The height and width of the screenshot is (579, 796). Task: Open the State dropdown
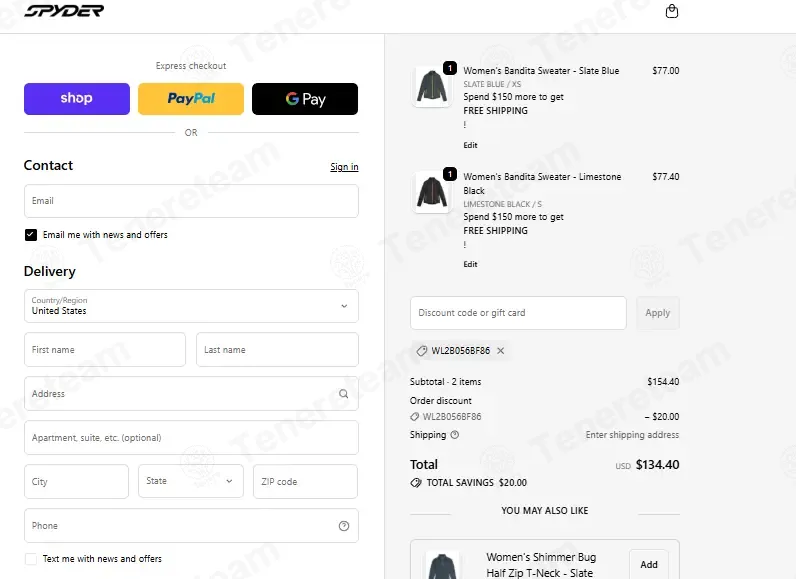(x=191, y=481)
